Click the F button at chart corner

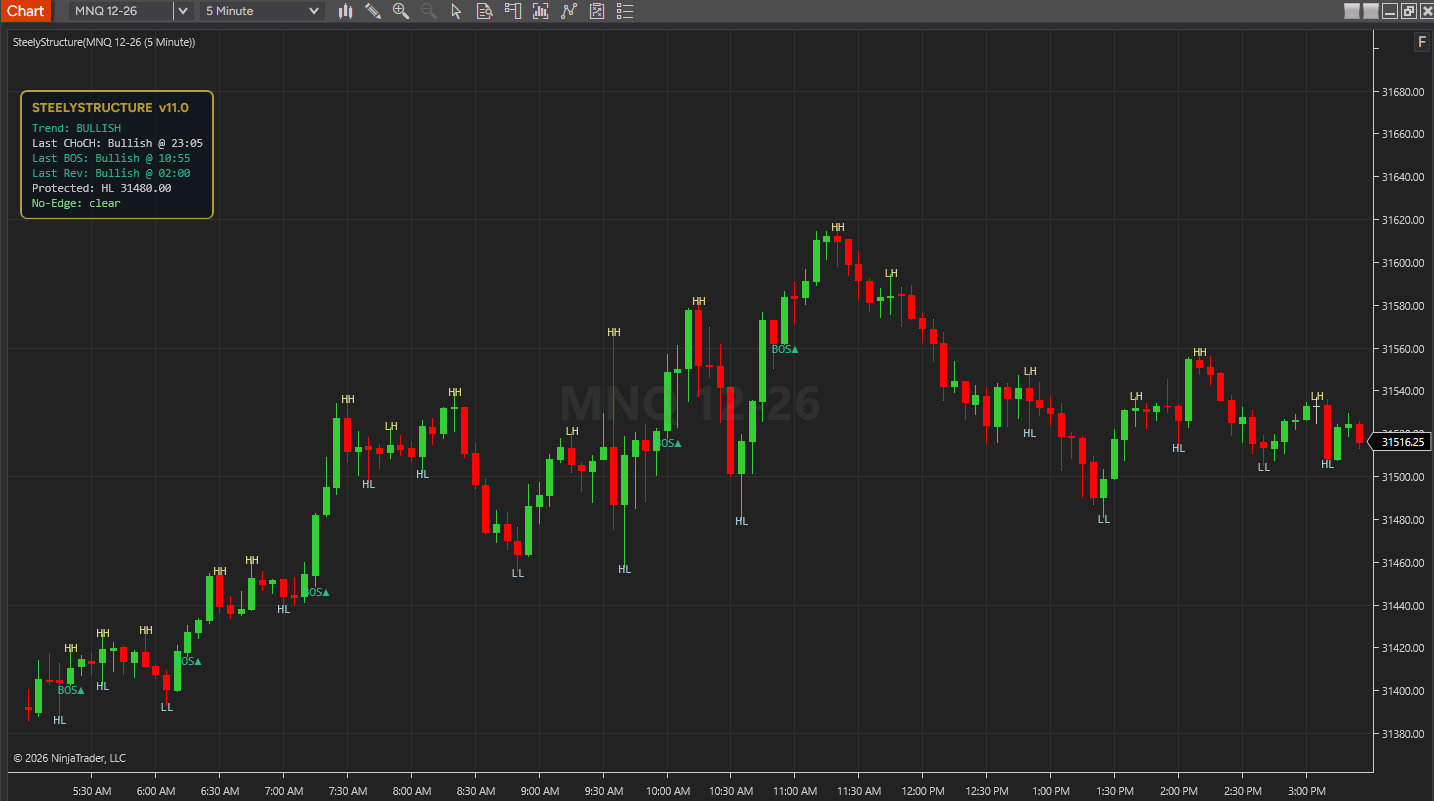click(x=1421, y=42)
